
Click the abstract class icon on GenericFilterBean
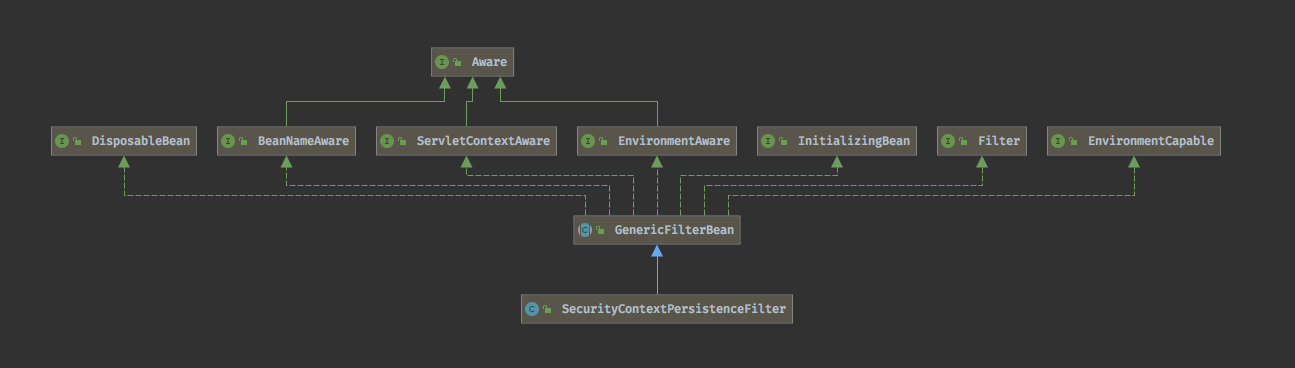pos(584,230)
